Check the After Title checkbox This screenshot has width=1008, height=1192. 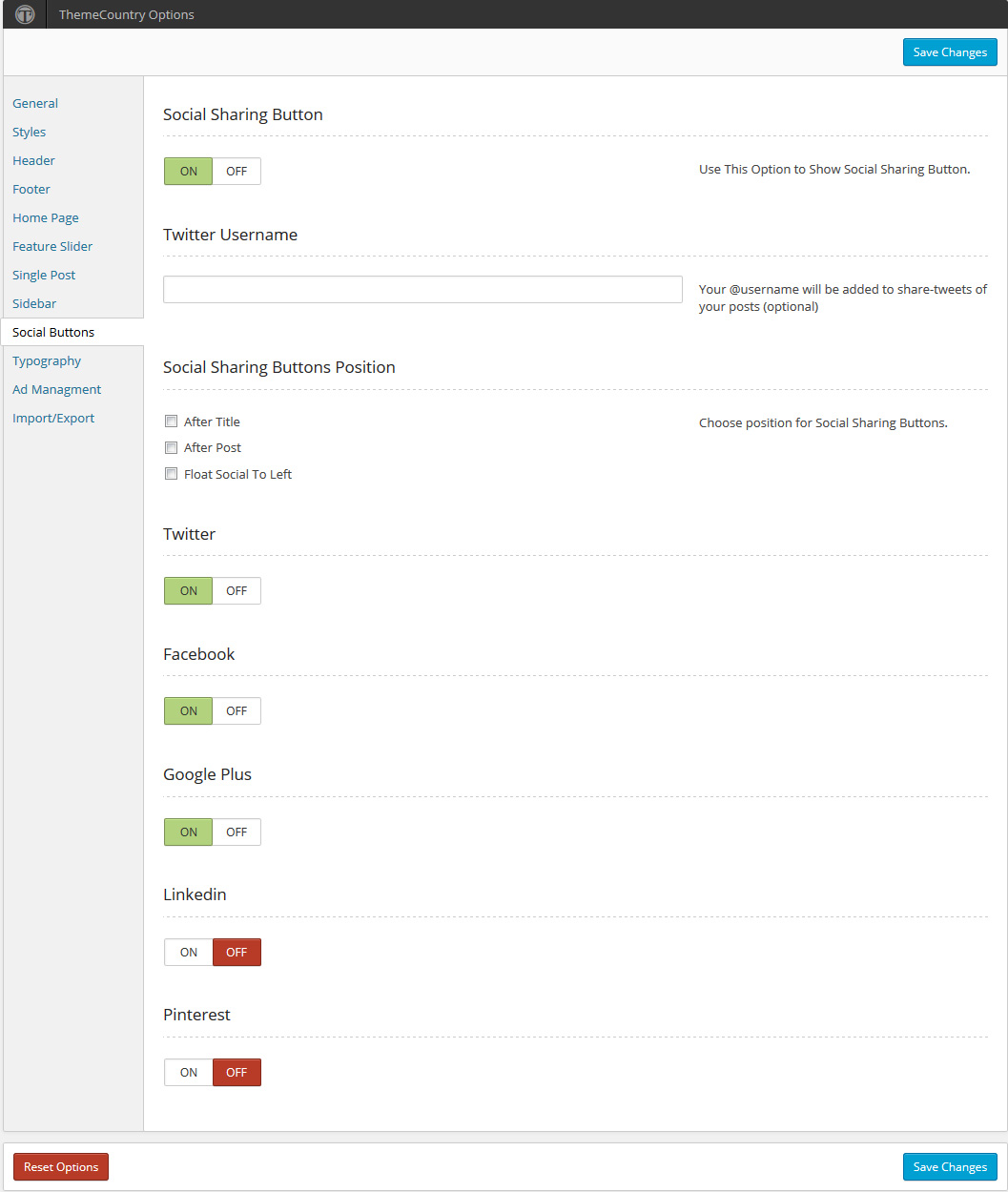[172, 421]
